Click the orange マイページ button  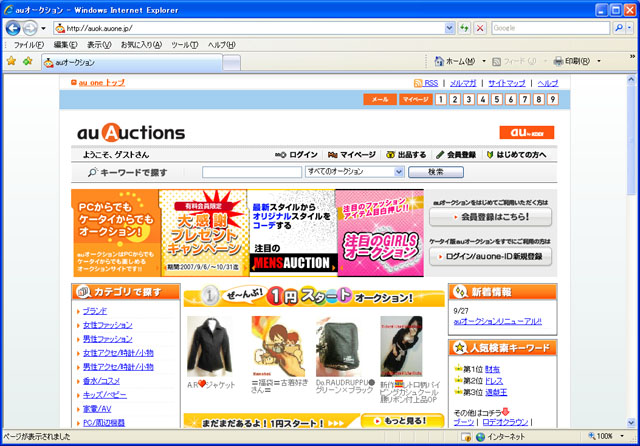416,99
